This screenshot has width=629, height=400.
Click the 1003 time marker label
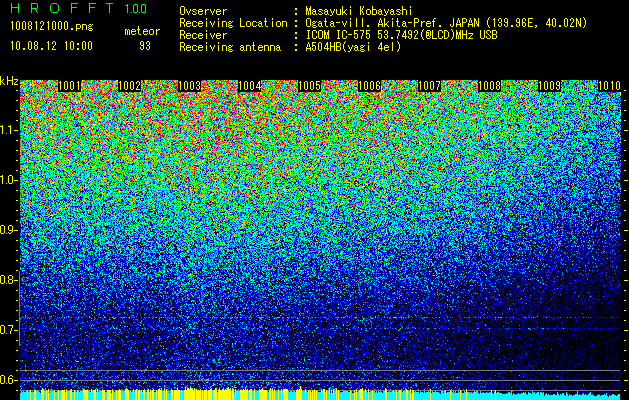[189, 86]
